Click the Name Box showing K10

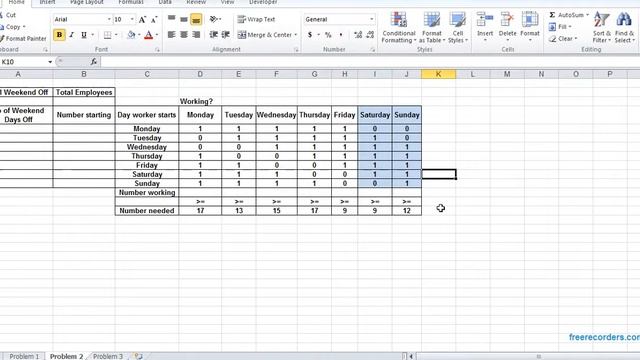tap(25, 62)
